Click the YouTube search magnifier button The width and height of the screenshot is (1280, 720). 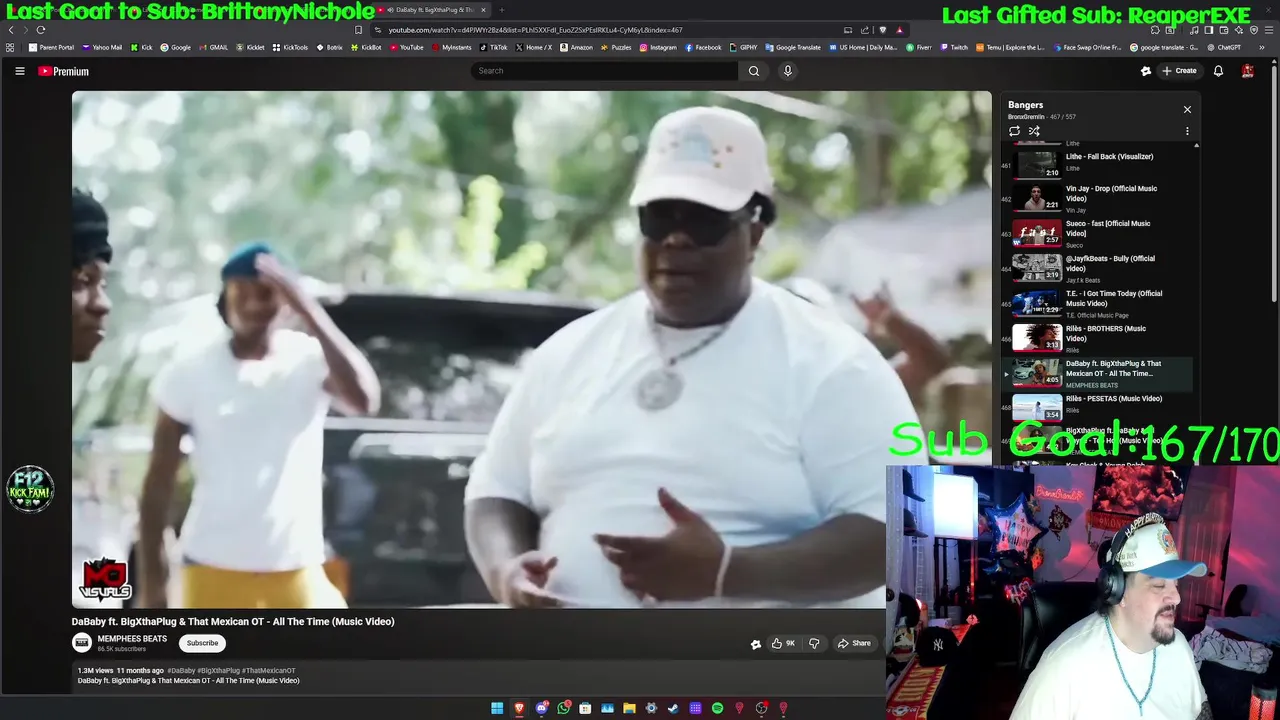(754, 71)
